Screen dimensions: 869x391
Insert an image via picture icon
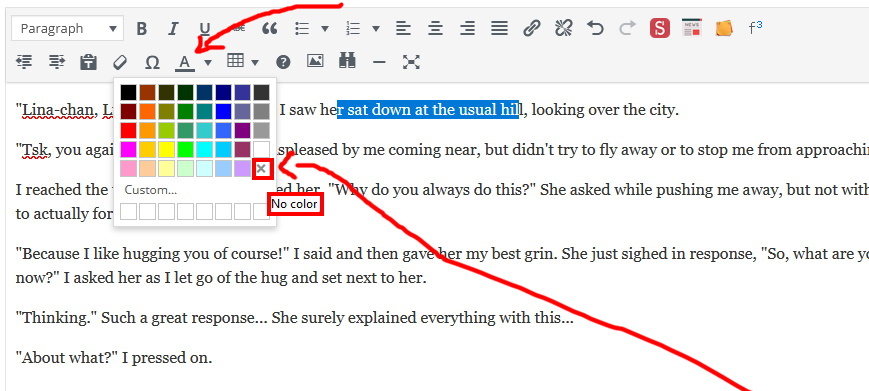coord(315,61)
